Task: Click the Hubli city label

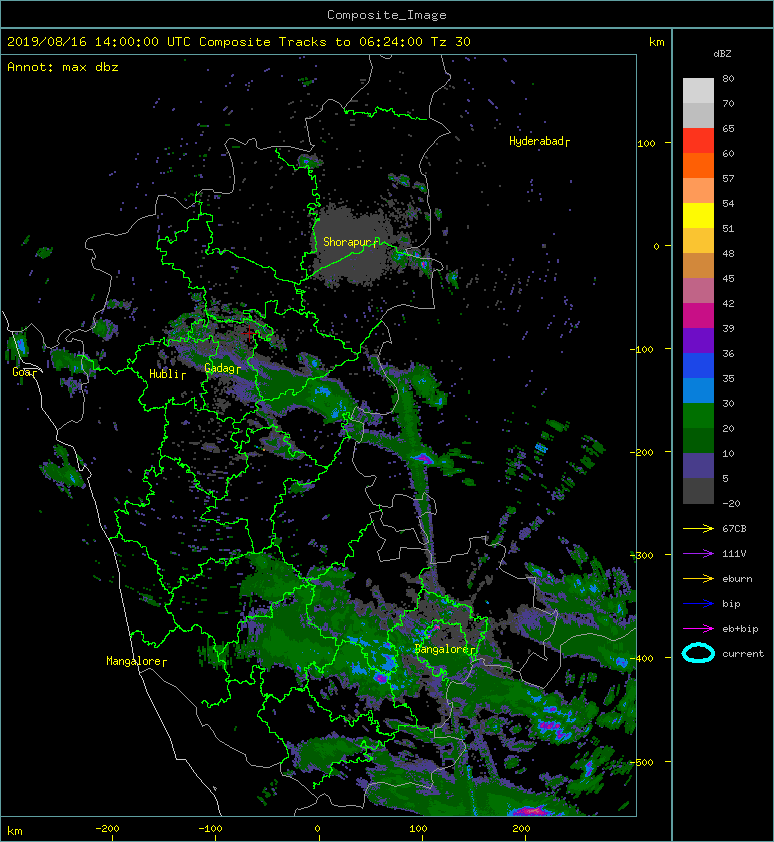Action: pos(167,374)
